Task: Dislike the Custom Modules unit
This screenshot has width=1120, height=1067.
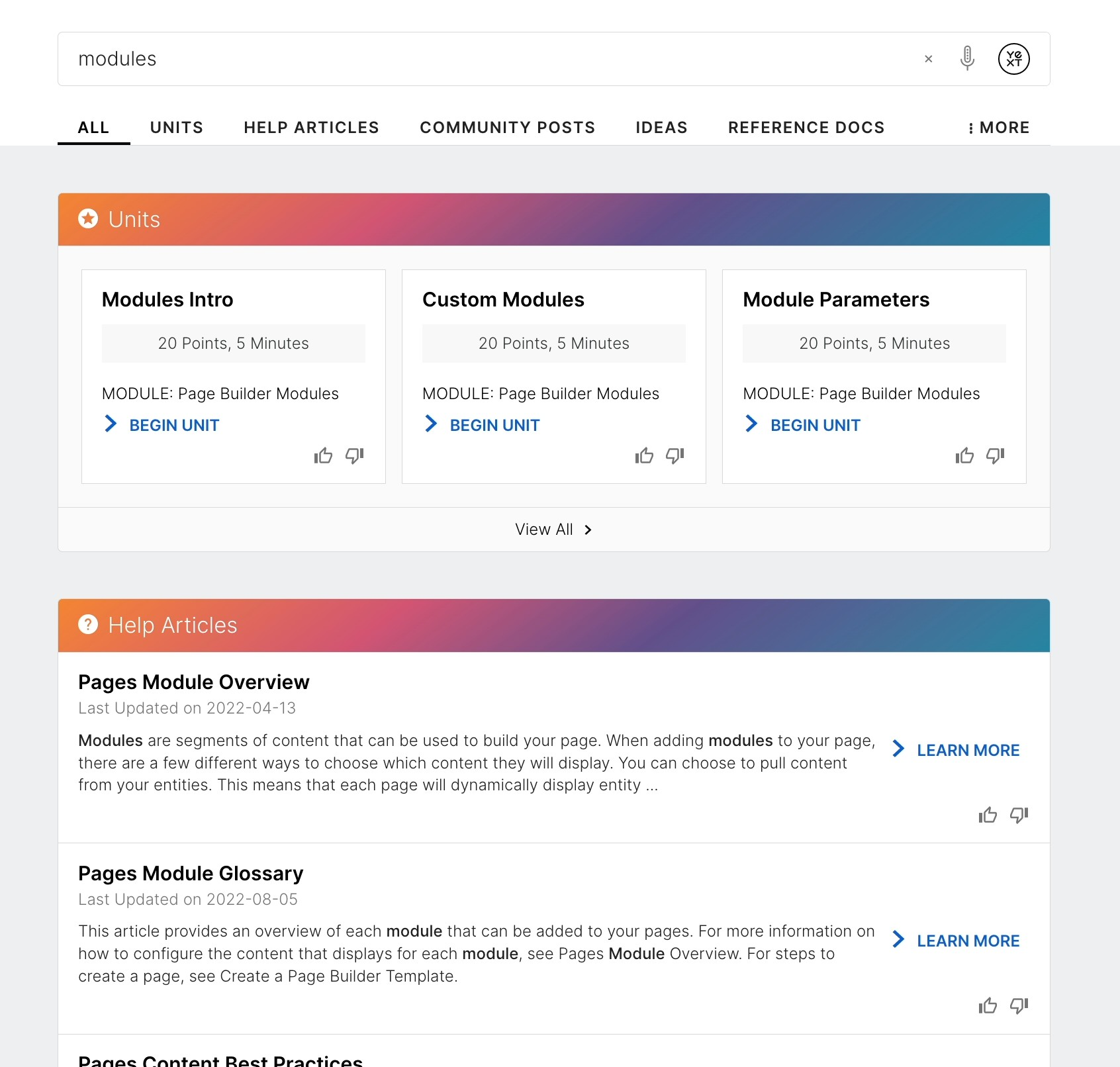Action: point(675,455)
